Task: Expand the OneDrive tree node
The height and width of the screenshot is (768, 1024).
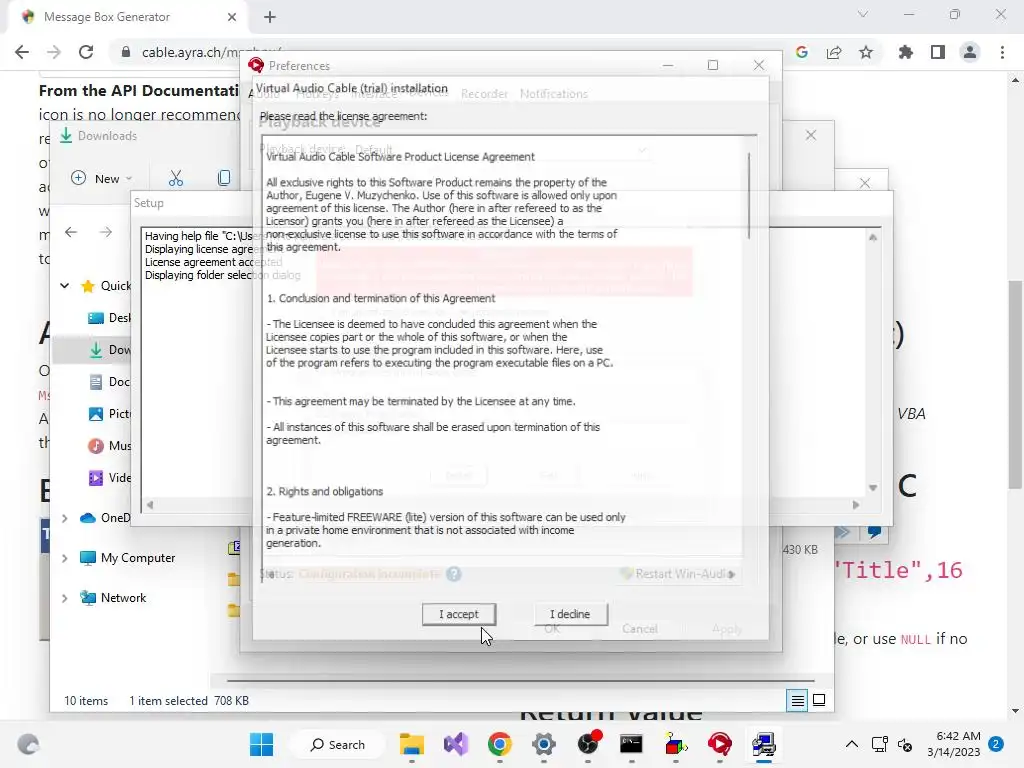Action: 65,518
